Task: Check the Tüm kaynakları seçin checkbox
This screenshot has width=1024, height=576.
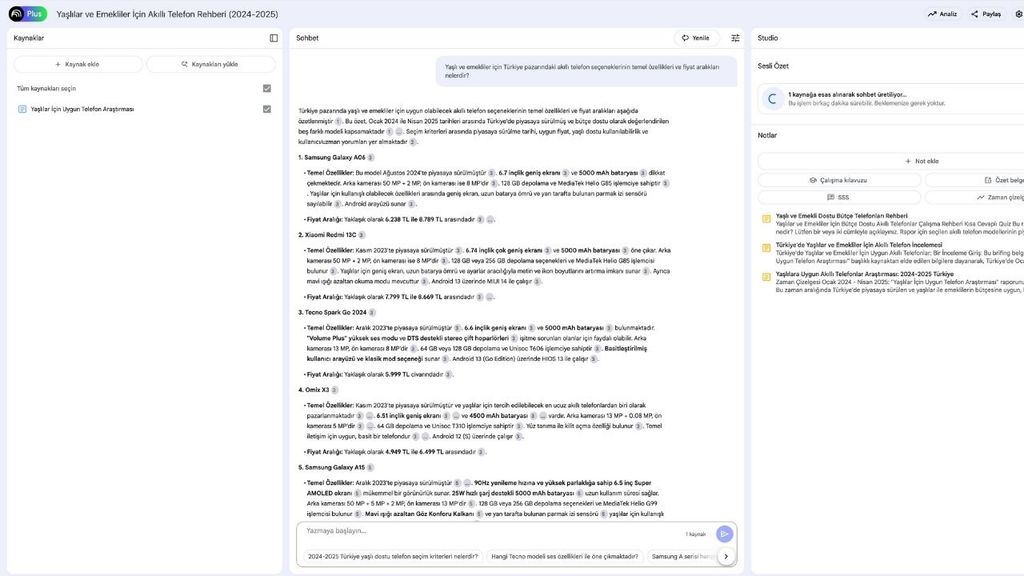Action: [x=266, y=87]
